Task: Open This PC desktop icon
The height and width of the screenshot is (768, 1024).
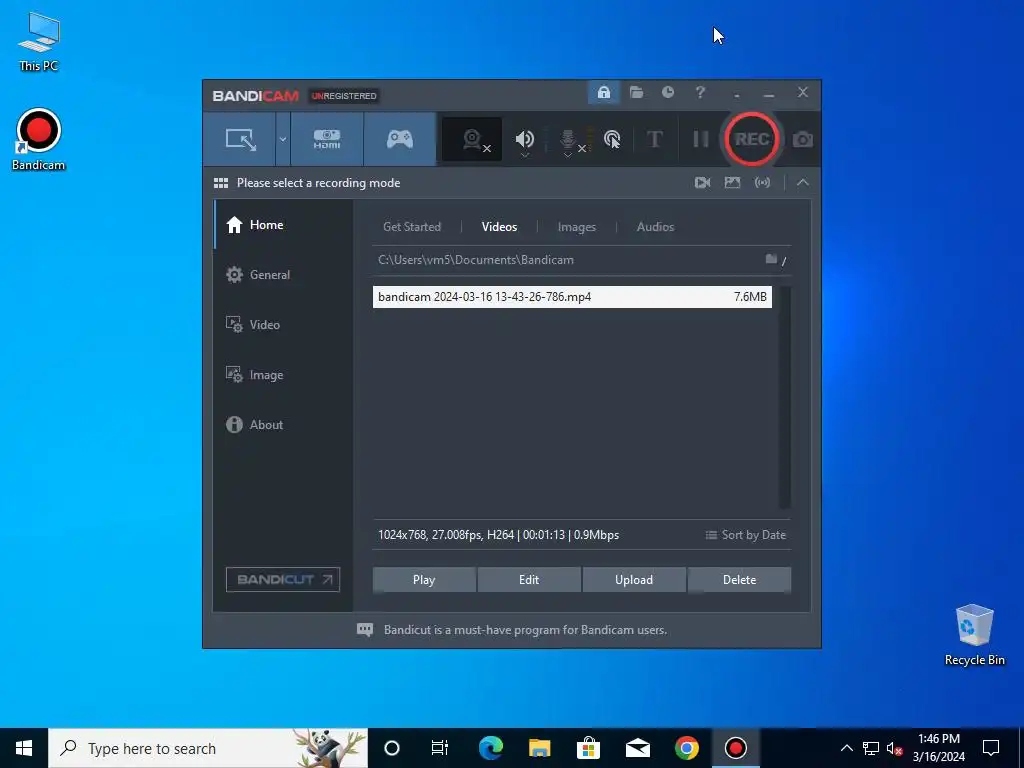Action: point(38,41)
